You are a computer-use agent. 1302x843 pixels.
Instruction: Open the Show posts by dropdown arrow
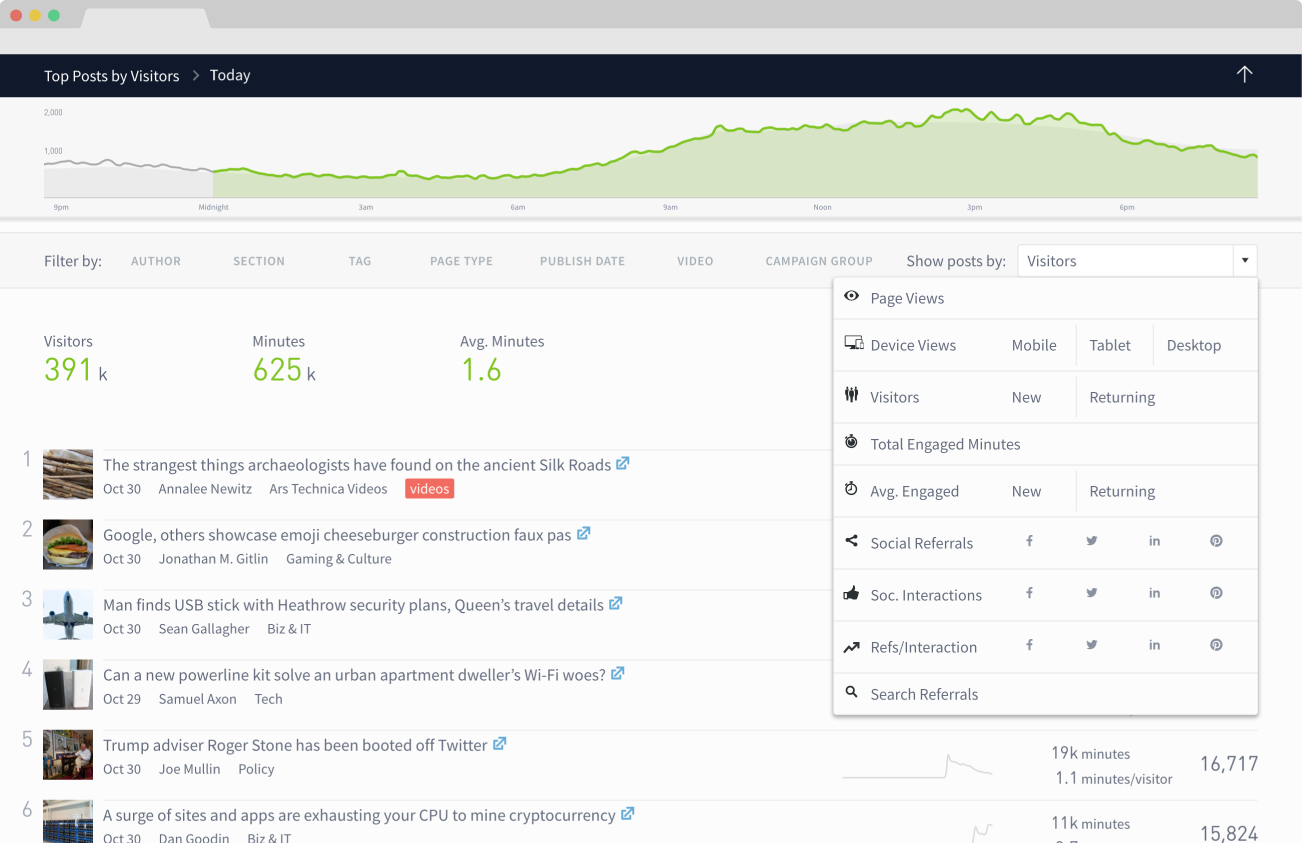pyautogui.click(x=1244, y=260)
